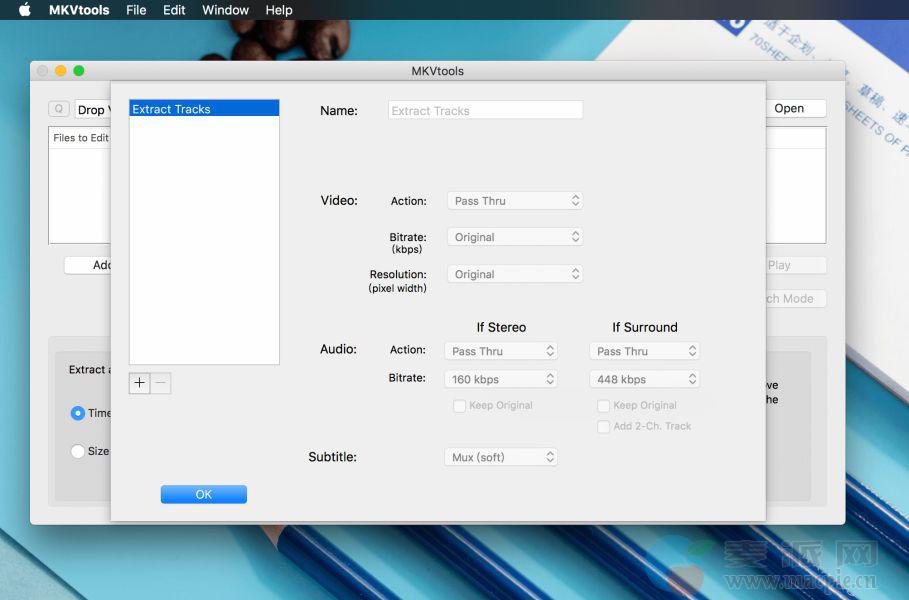Change the stereo 160 kbps bitrate dropdown
Screen dimensions: 909x600
[501, 379]
